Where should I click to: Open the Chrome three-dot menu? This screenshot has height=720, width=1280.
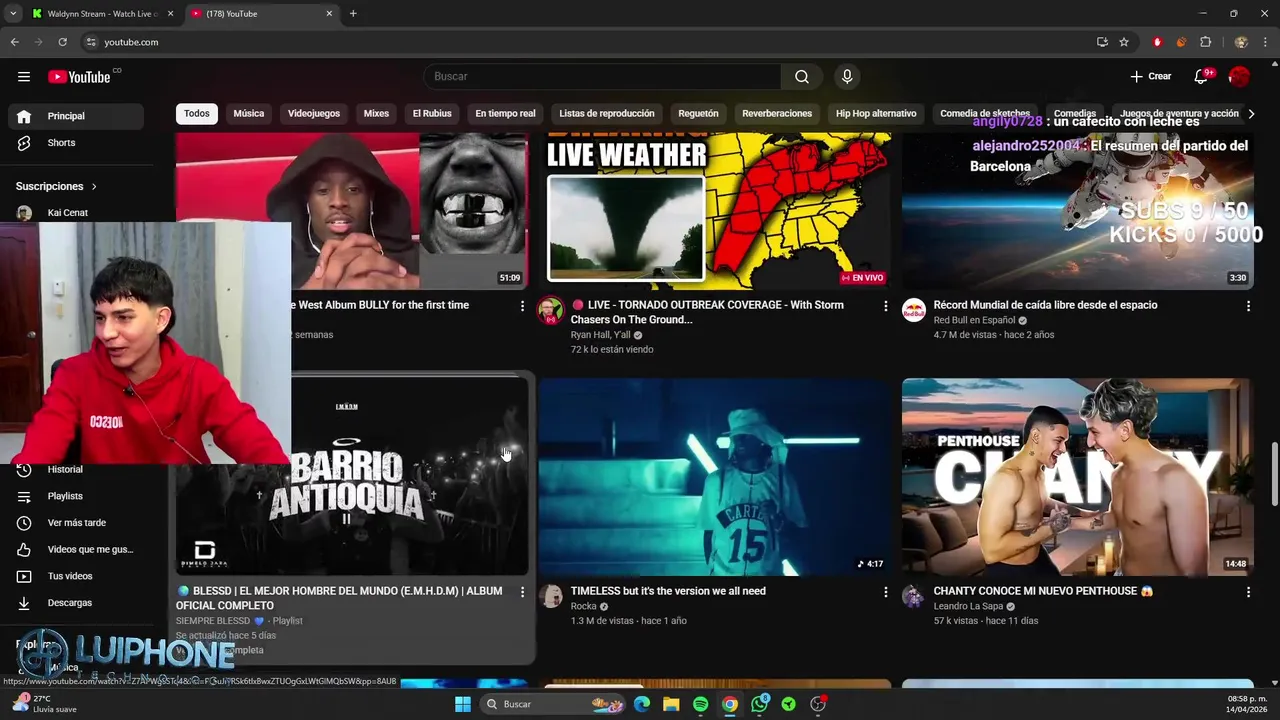click(1265, 42)
